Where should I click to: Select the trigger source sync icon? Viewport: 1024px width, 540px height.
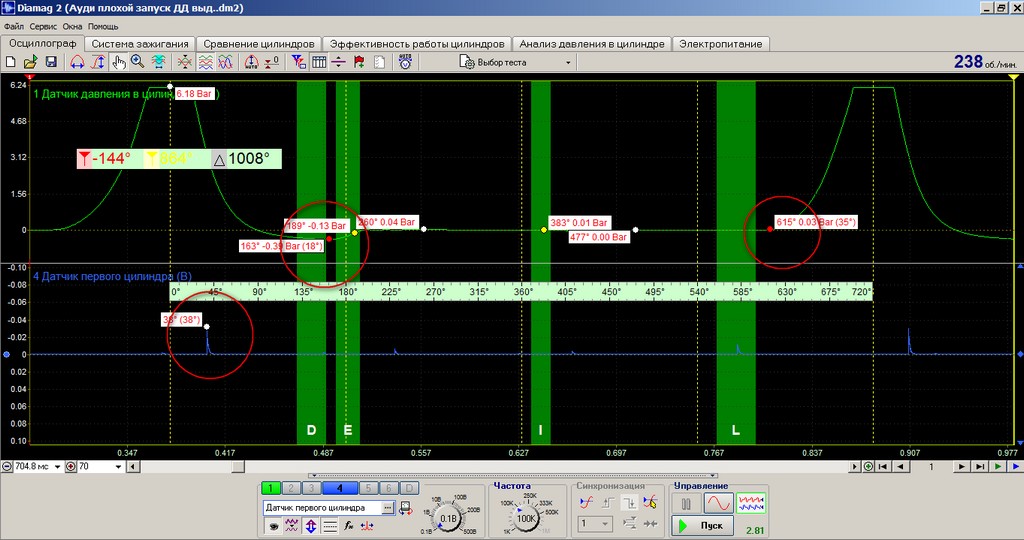(586, 502)
